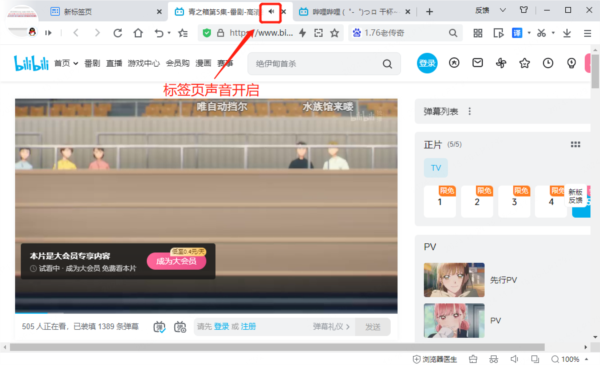Open the 会员购 navigation item
This screenshot has height=365, width=600.
(x=178, y=64)
